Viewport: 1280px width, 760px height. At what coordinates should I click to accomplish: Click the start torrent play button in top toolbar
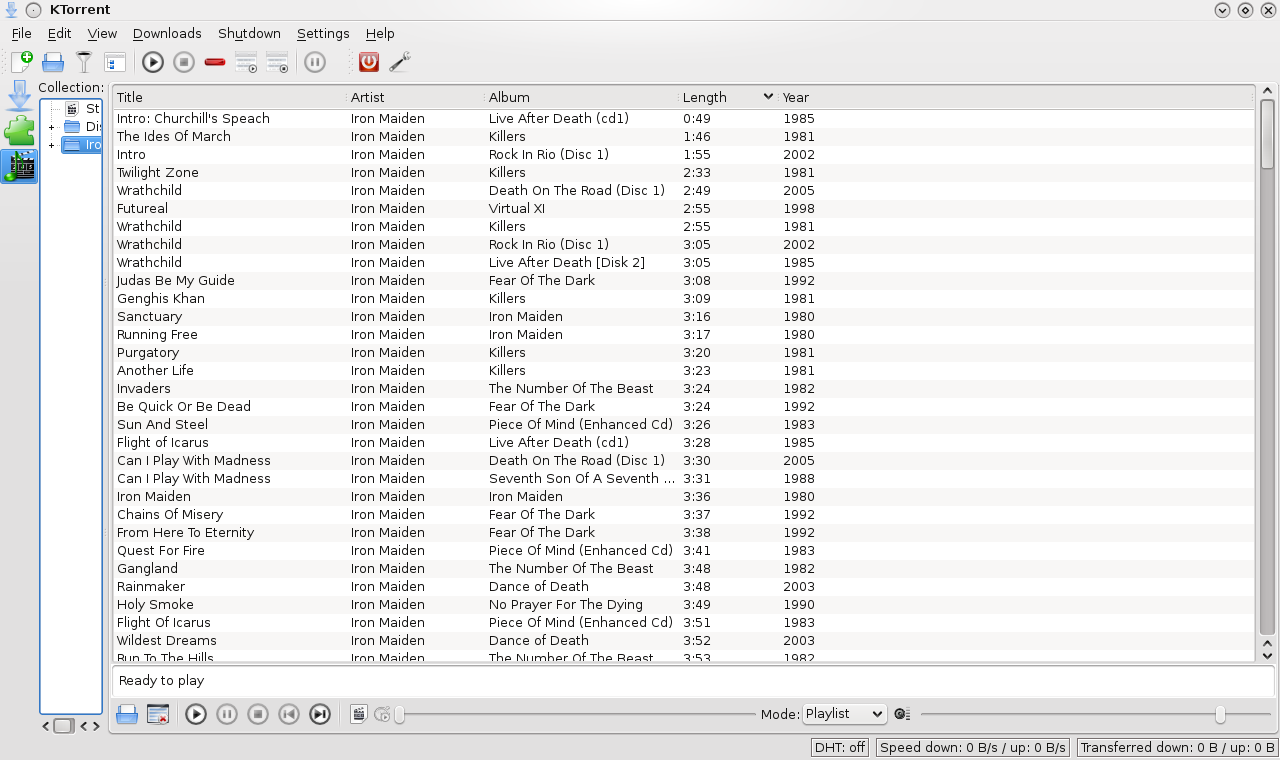[x=153, y=62]
